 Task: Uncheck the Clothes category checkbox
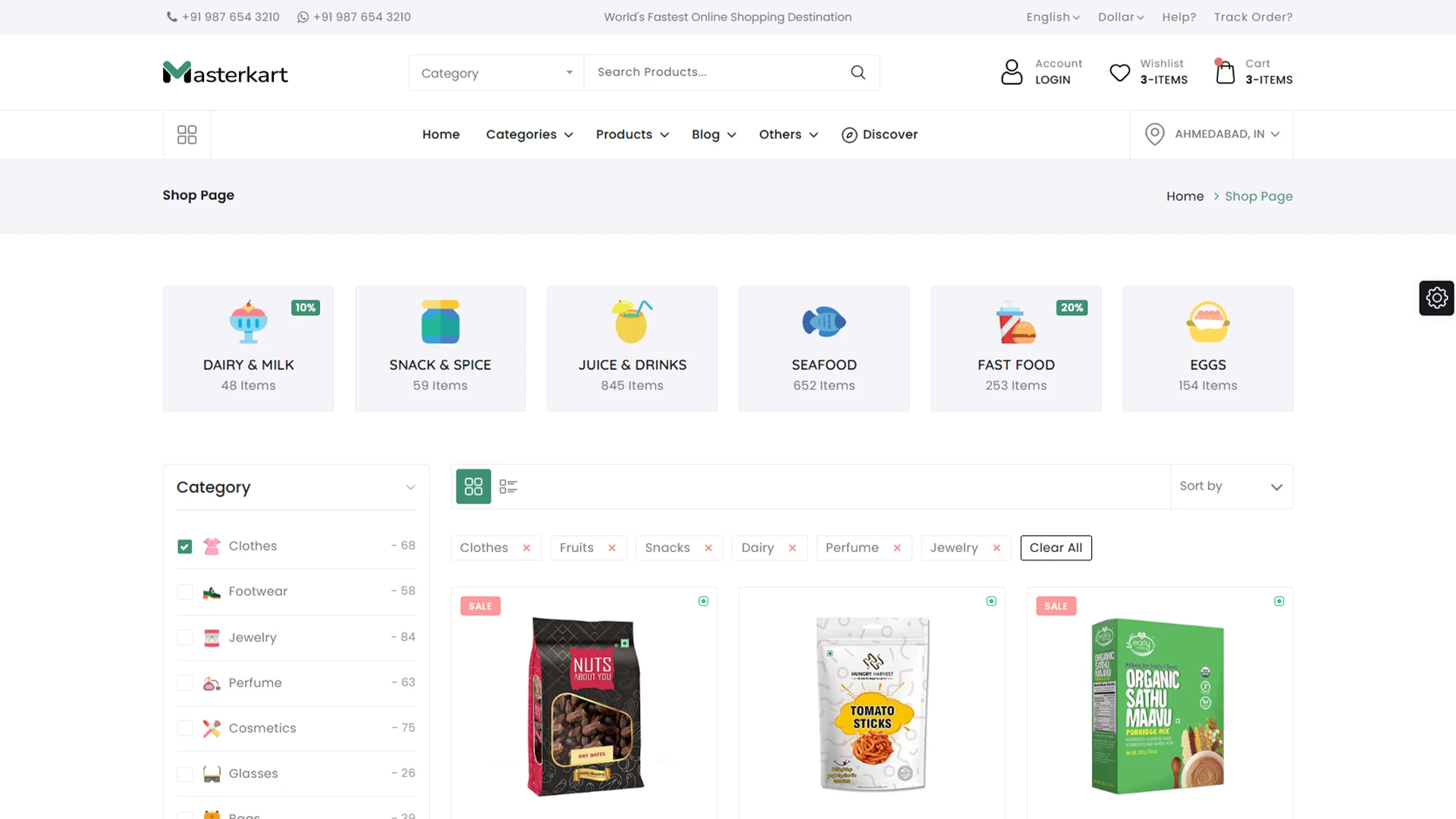pyautogui.click(x=184, y=547)
